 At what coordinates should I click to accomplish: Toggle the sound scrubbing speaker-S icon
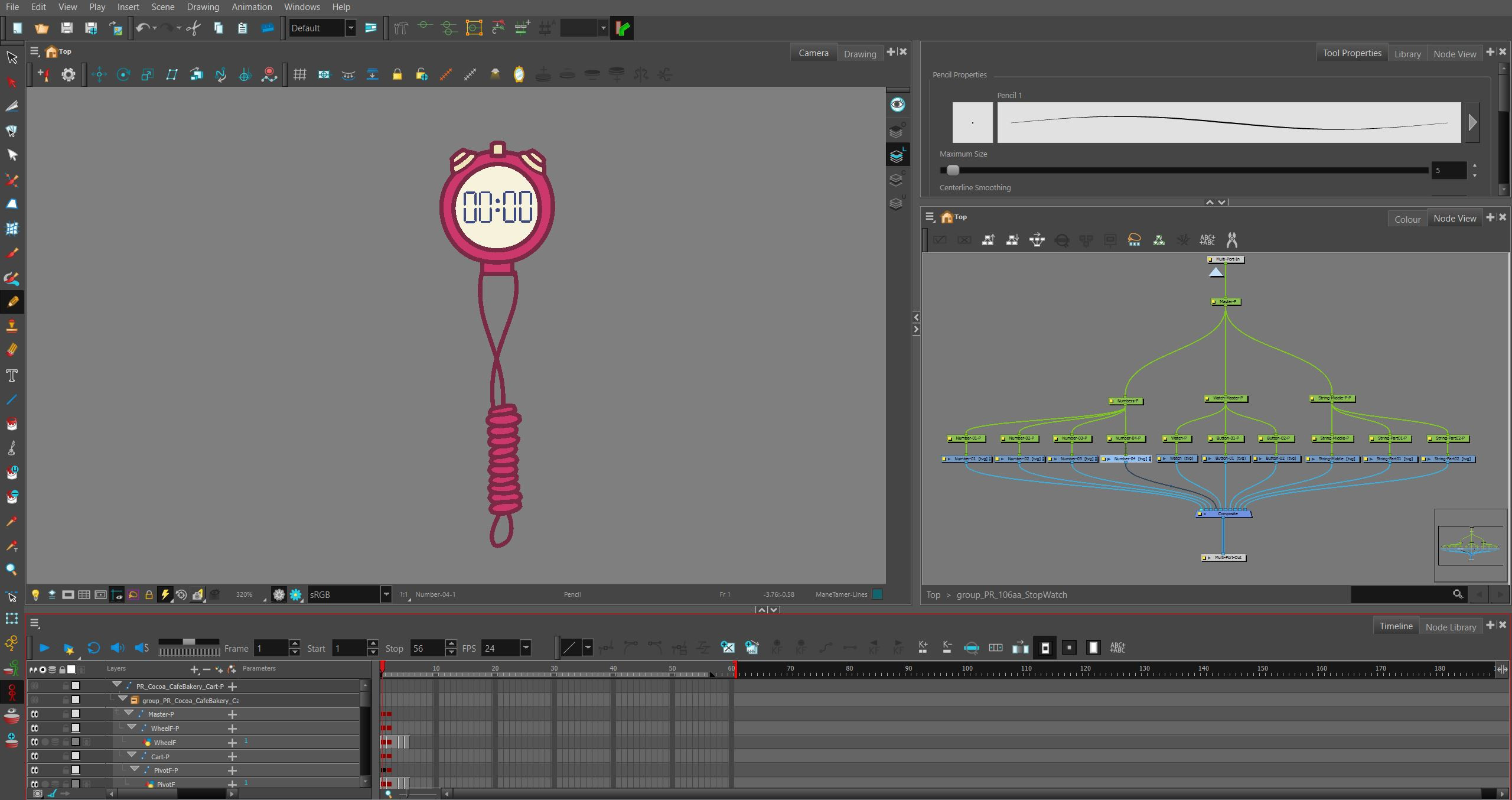[x=142, y=648]
